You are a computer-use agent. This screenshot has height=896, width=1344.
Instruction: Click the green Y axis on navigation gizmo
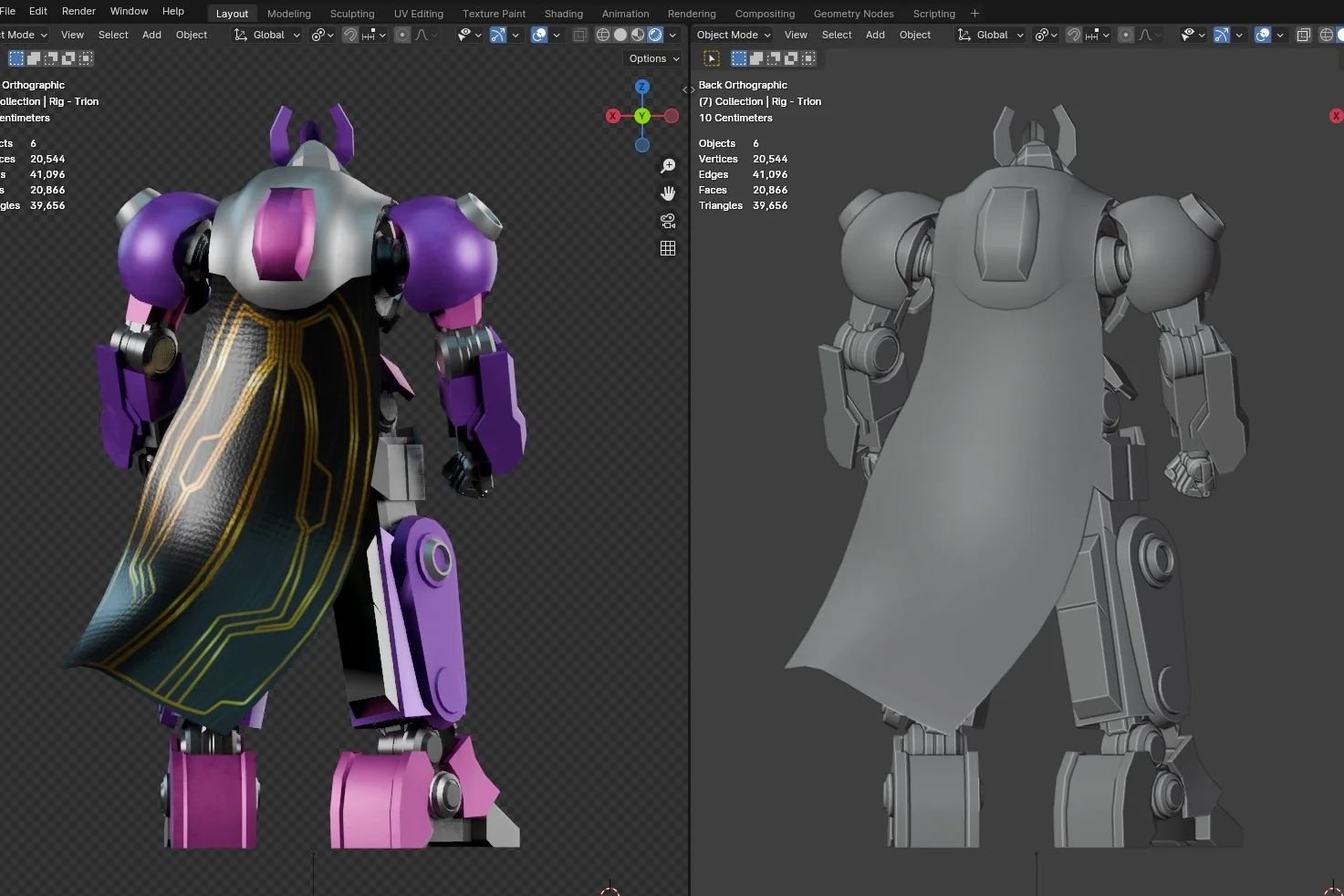tap(641, 116)
